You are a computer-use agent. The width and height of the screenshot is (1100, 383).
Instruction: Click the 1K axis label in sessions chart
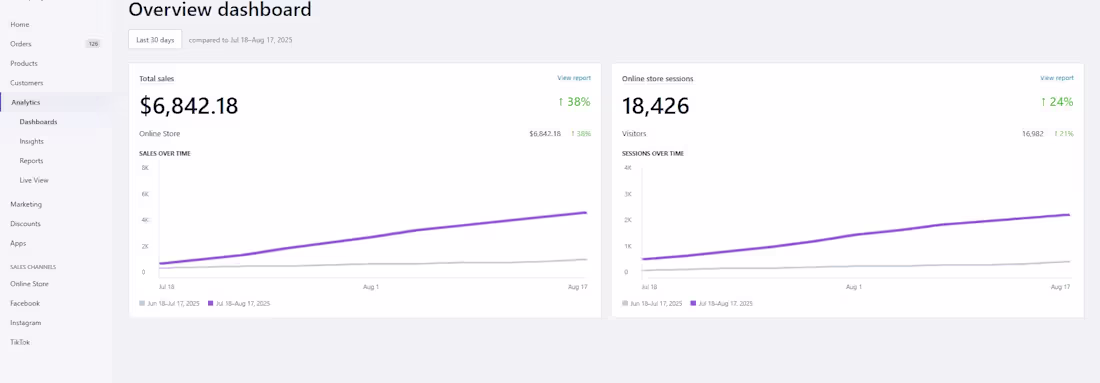point(628,246)
